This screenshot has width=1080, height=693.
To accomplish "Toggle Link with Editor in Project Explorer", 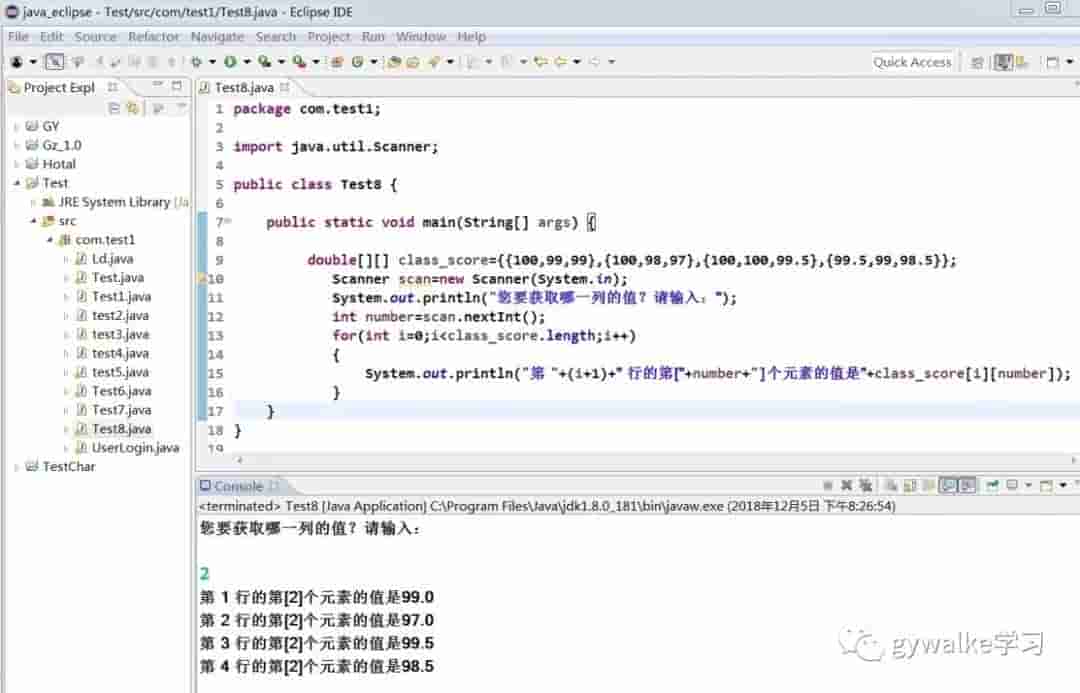I will 133,108.
